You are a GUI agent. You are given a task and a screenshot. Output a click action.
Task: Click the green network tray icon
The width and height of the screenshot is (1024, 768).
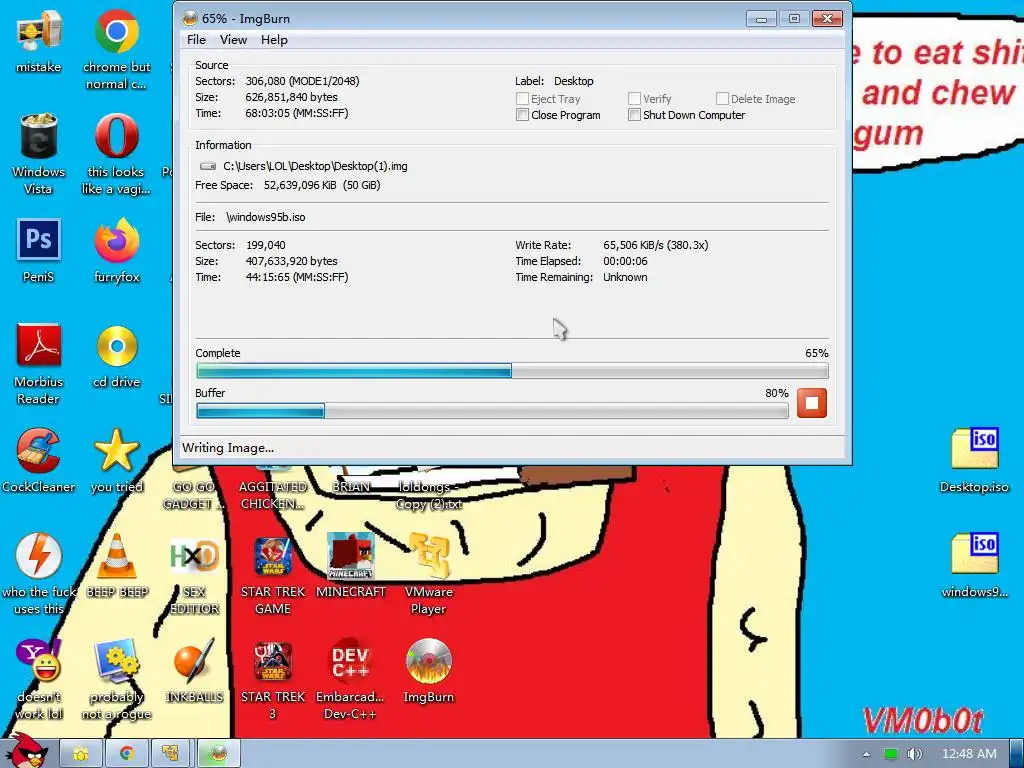click(x=890, y=754)
